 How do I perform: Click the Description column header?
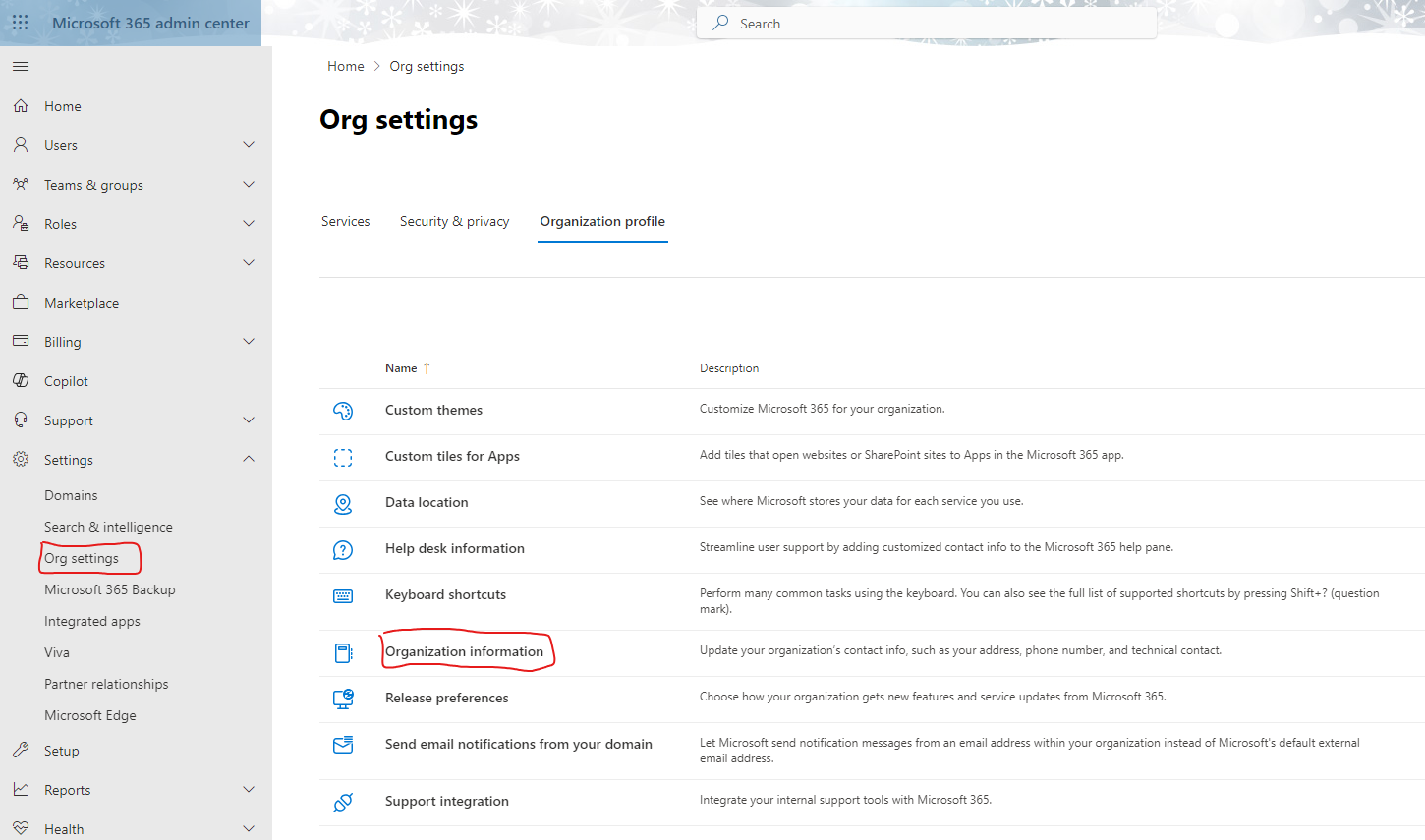tap(729, 368)
